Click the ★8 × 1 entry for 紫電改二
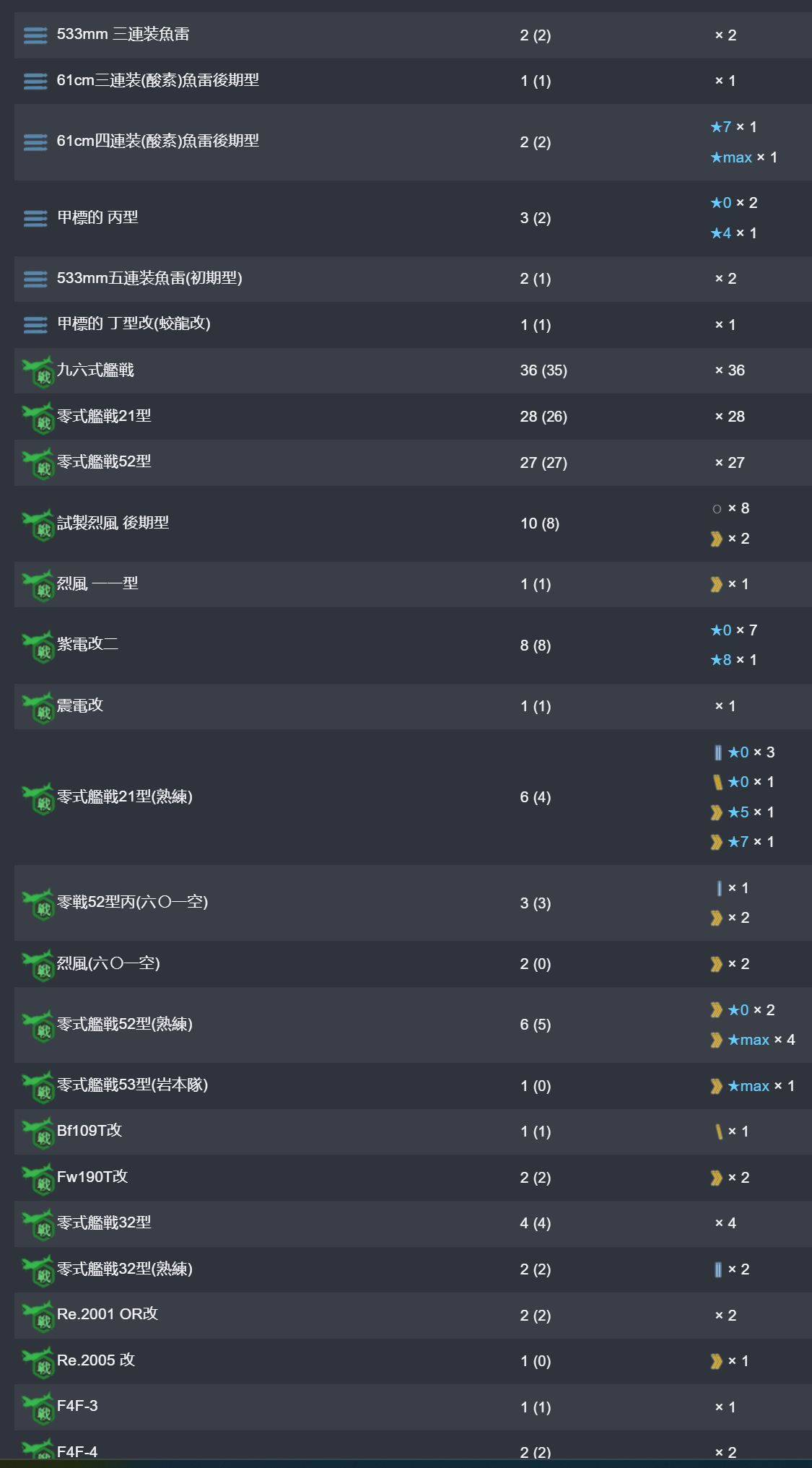Image resolution: width=812 pixels, height=1468 pixels. pos(733,660)
